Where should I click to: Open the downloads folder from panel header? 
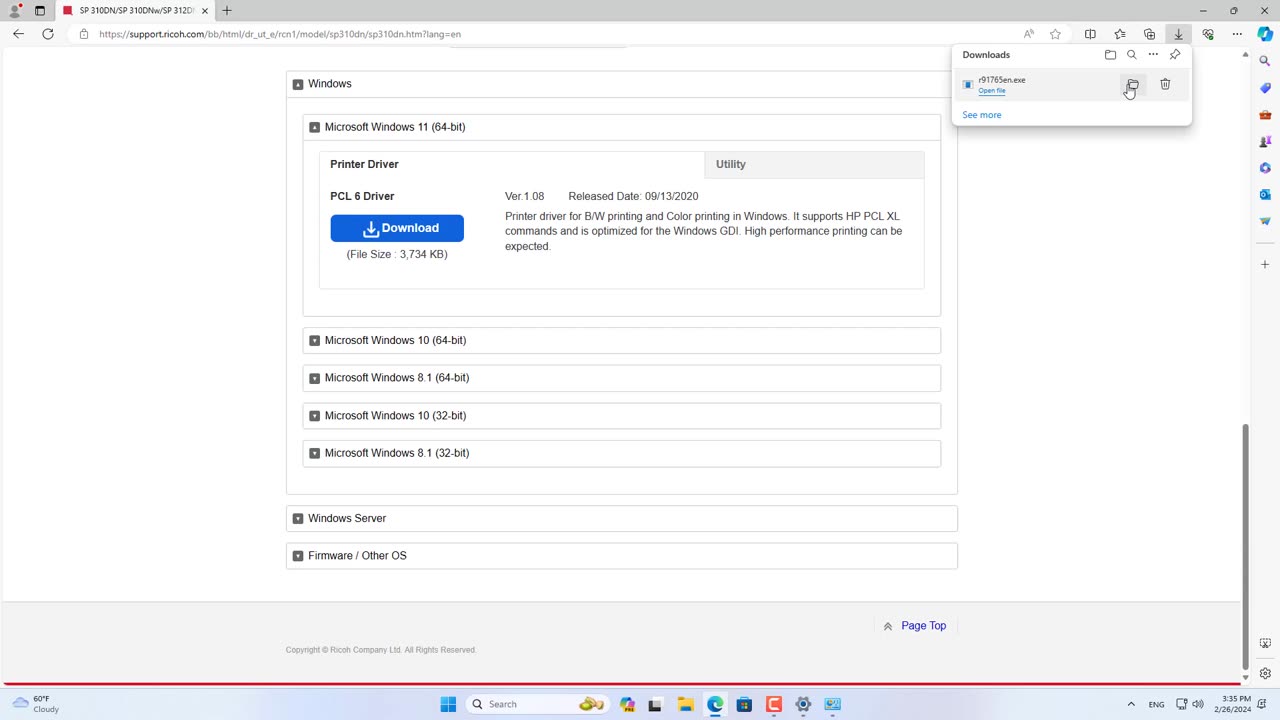[x=1110, y=55]
